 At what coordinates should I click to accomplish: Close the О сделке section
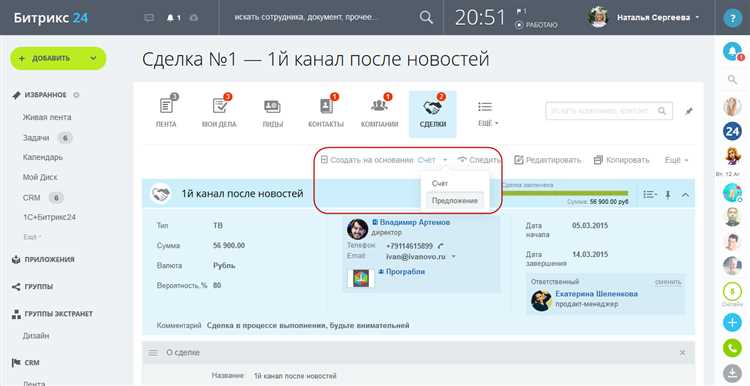[683, 353]
